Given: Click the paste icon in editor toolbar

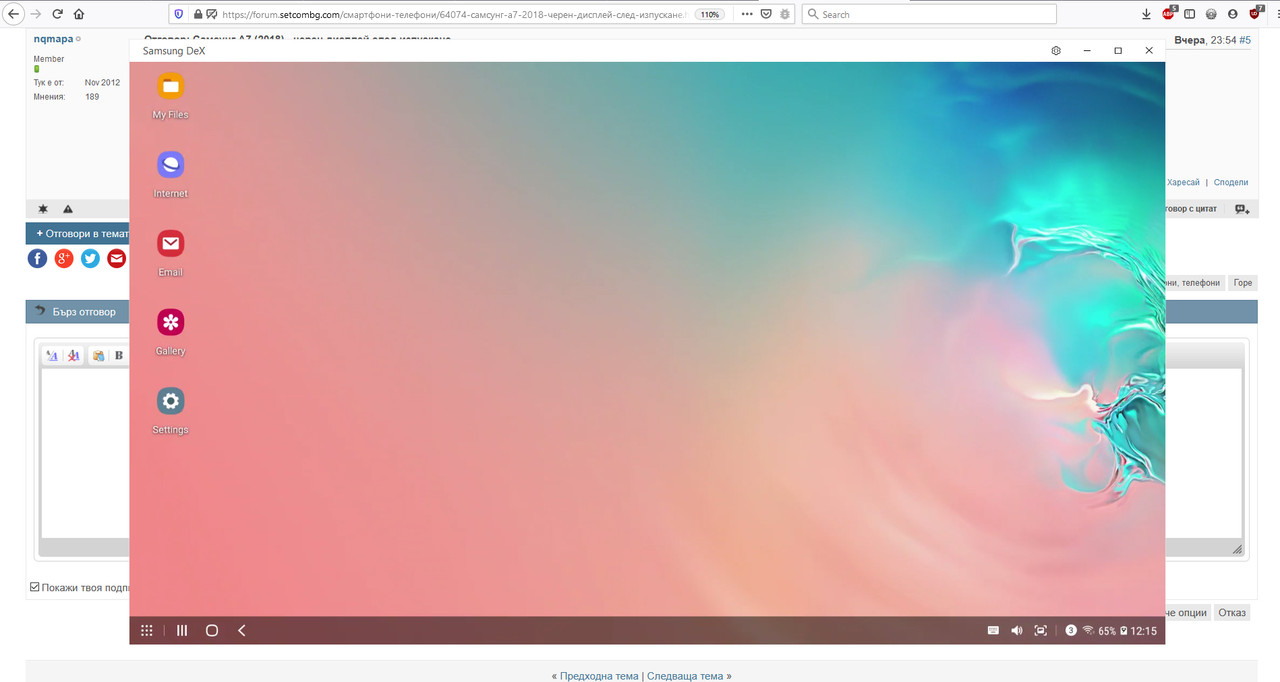Looking at the screenshot, I should [x=98, y=355].
